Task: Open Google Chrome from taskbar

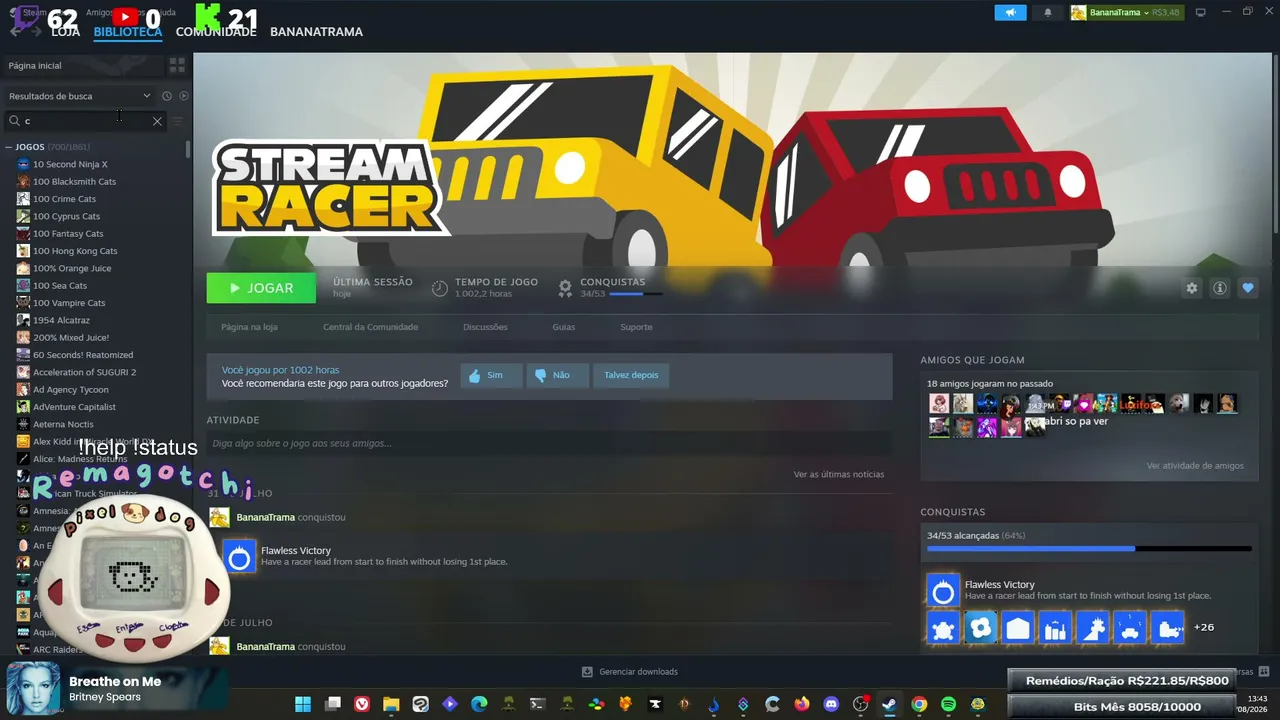Action: (x=919, y=704)
